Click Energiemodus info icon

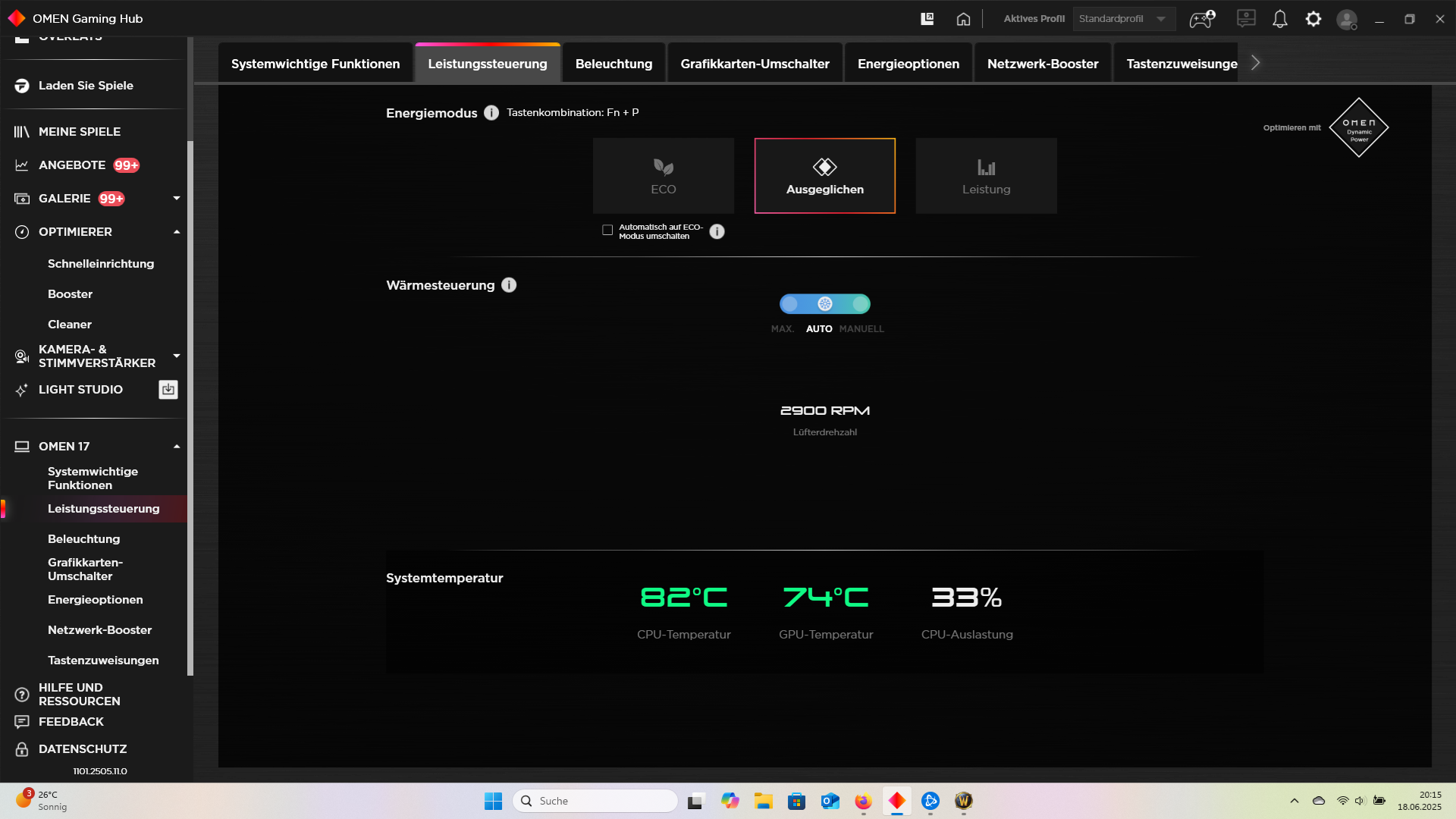[491, 113]
